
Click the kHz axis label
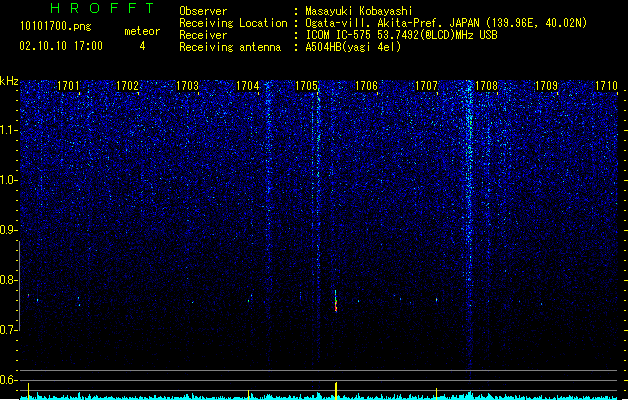tap(9, 81)
